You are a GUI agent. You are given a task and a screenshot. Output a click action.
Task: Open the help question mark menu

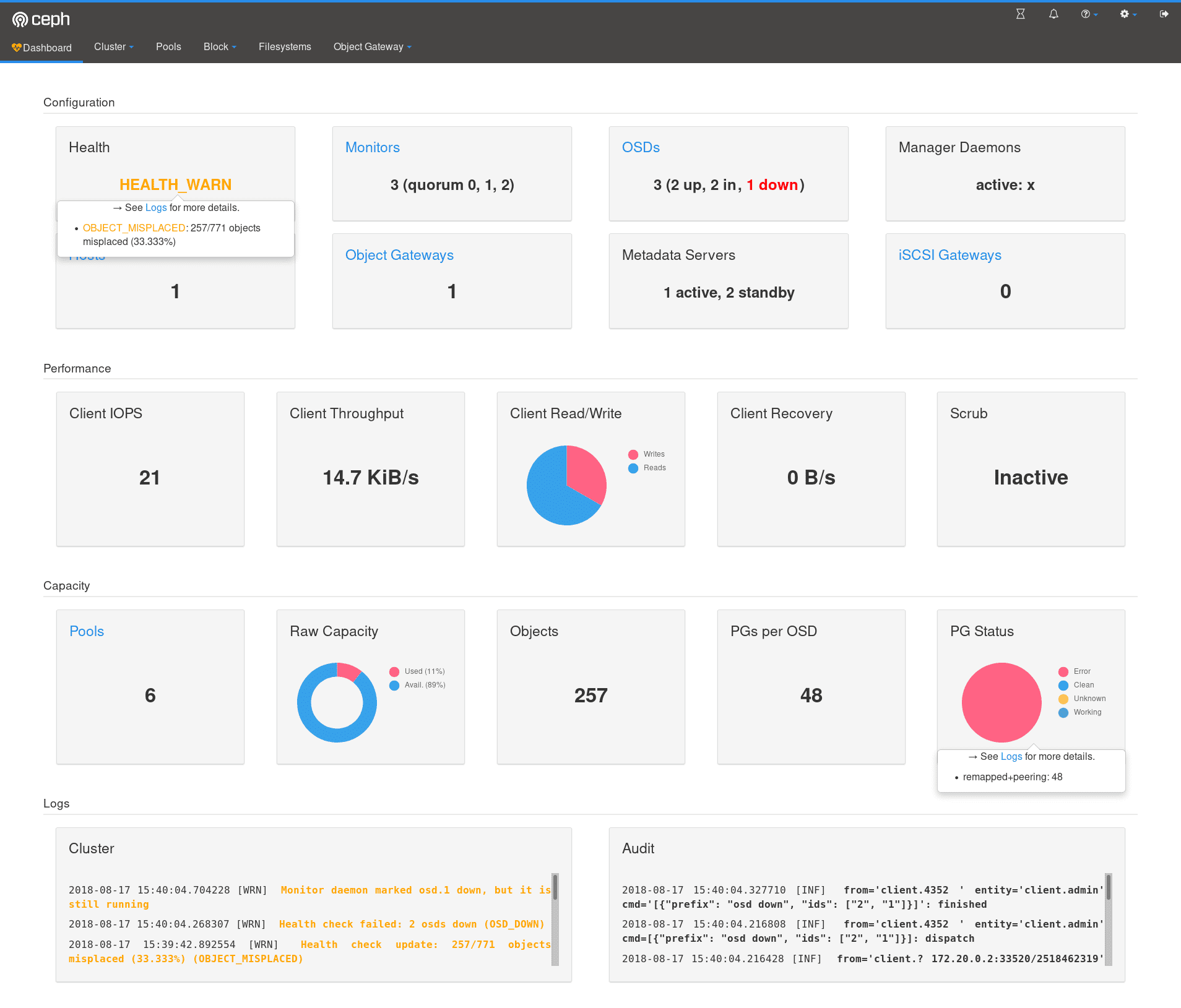[1088, 14]
